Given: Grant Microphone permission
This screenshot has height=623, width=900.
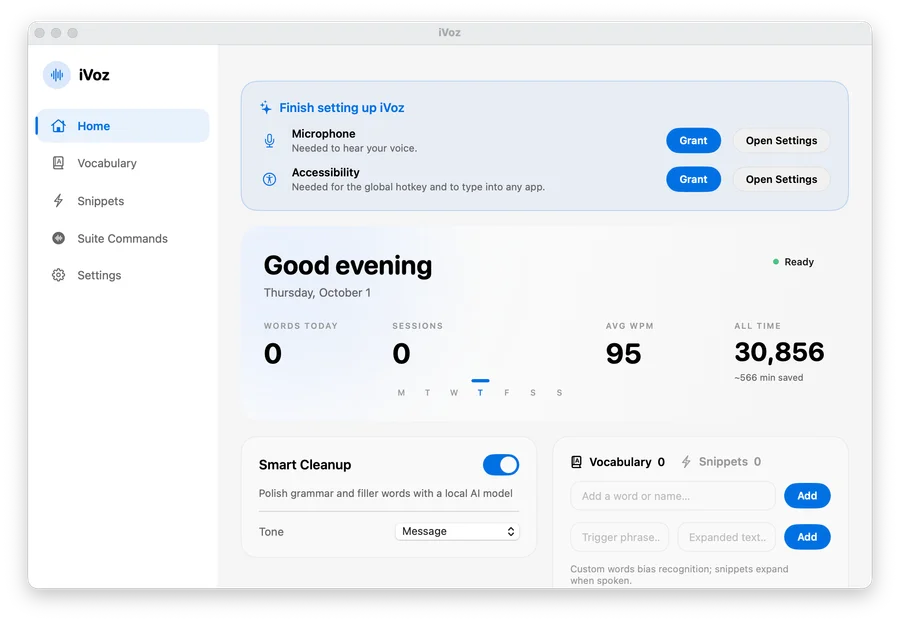Looking at the screenshot, I should coord(693,141).
